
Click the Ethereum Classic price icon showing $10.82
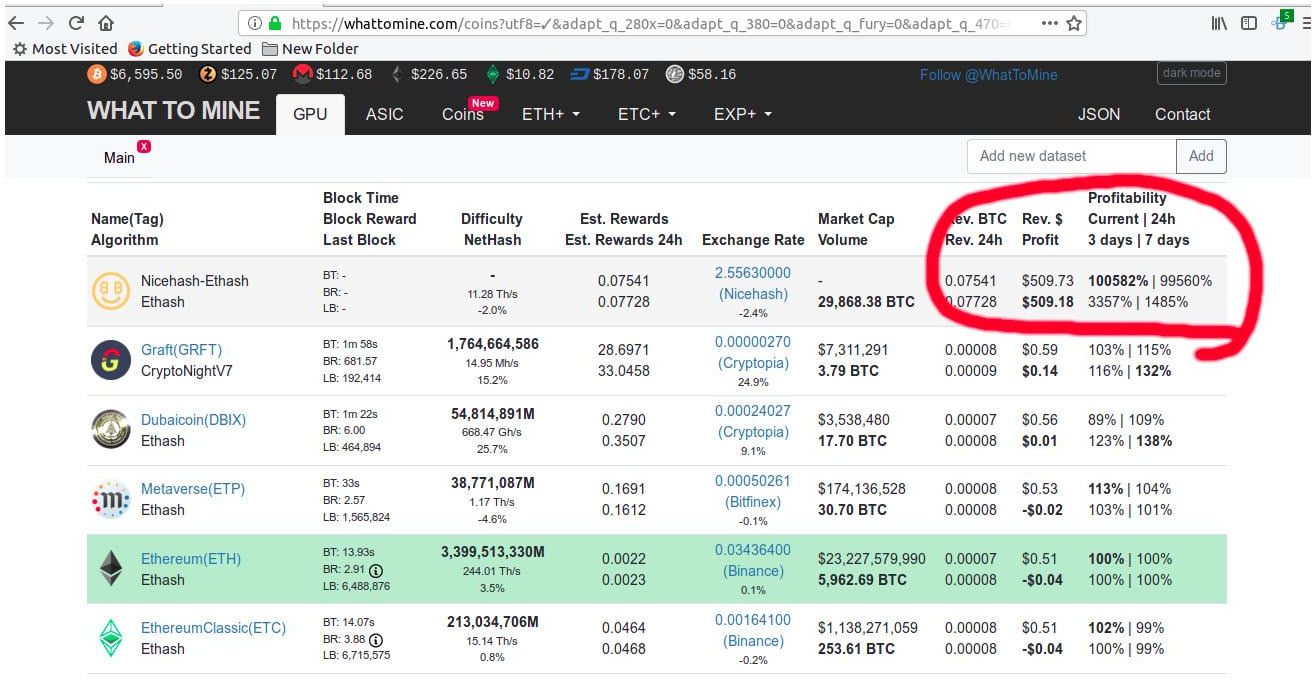(x=492, y=74)
